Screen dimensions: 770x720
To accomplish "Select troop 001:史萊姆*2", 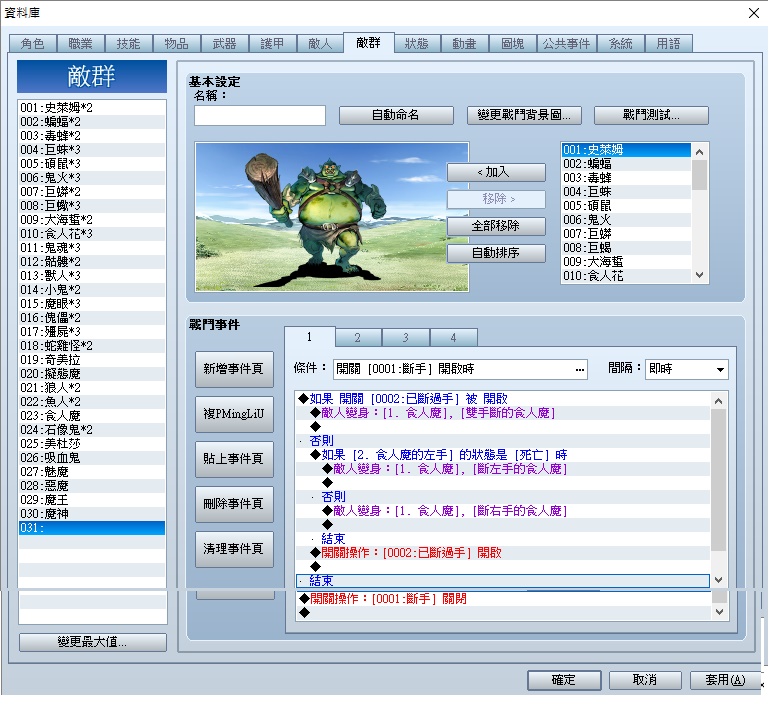I will (x=92, y=108).
